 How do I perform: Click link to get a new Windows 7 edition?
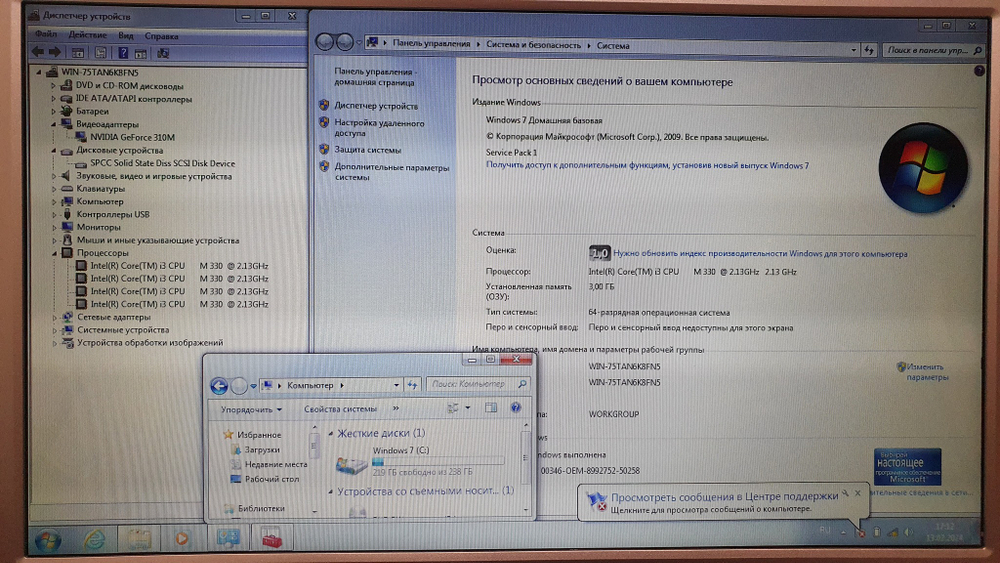pos(647,165)
